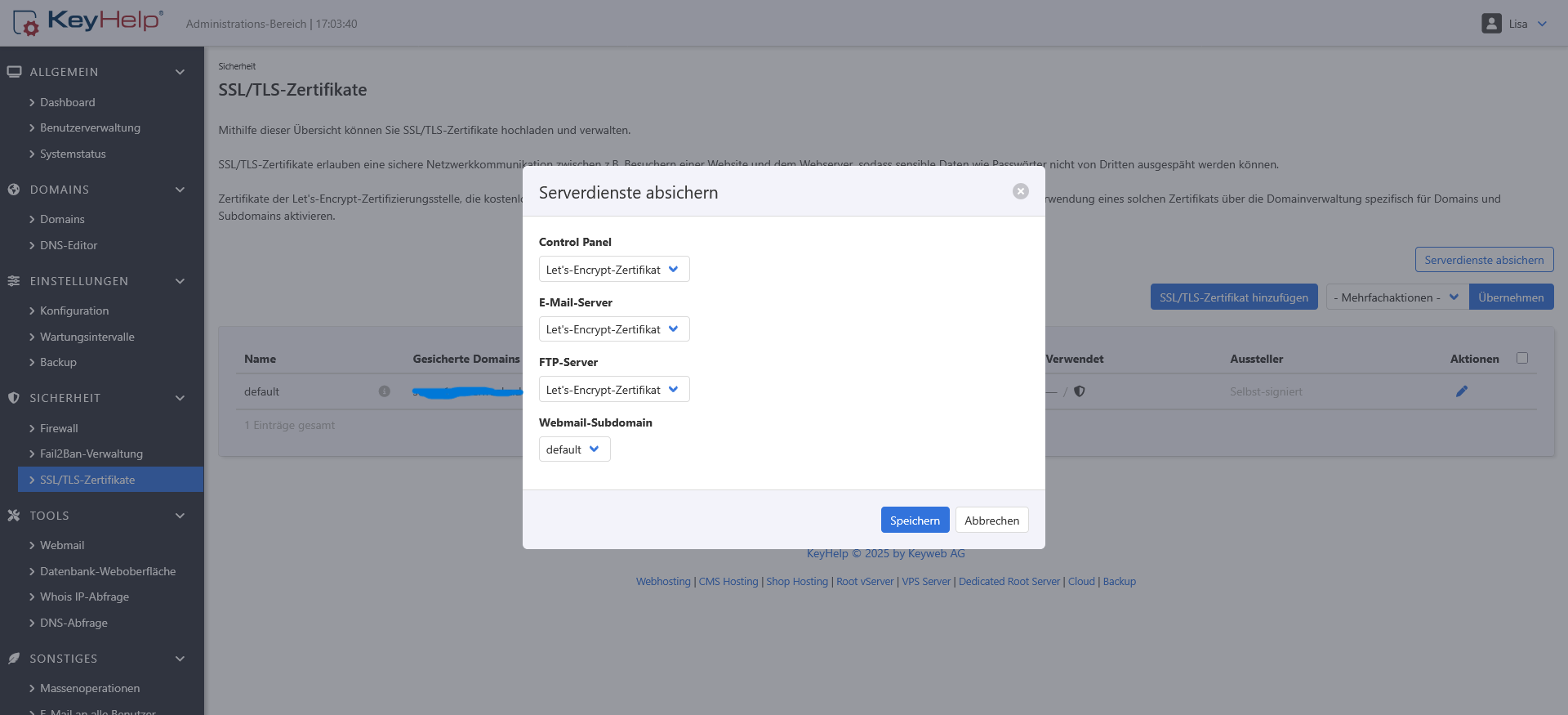The width and height of the screenshot is (1568, 715).
Task: Click the Abbrechen button
Action: [991, 521]
